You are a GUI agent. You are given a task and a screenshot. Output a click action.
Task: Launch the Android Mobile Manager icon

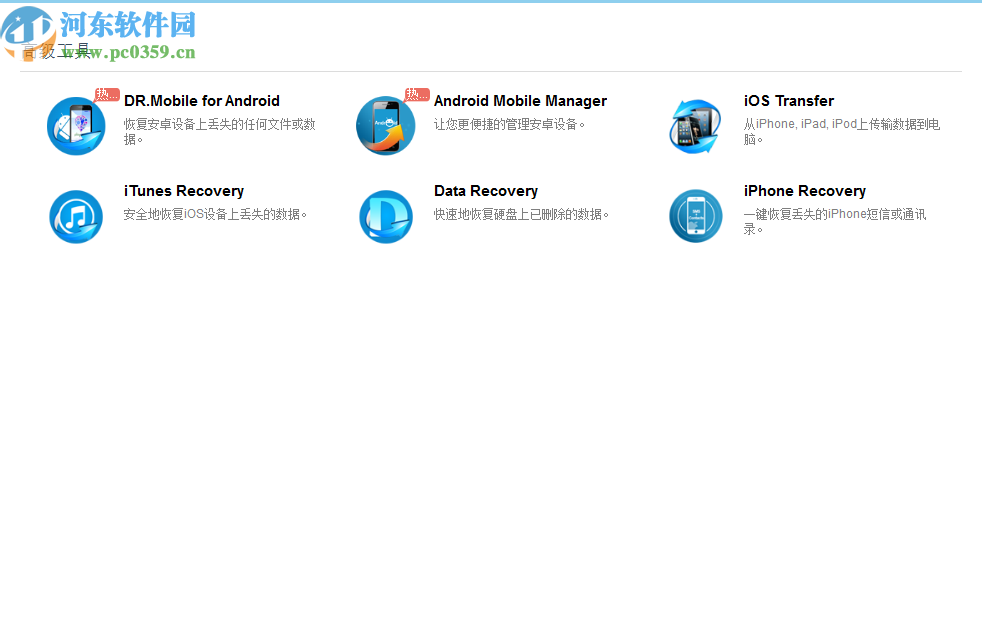point(386,125)
